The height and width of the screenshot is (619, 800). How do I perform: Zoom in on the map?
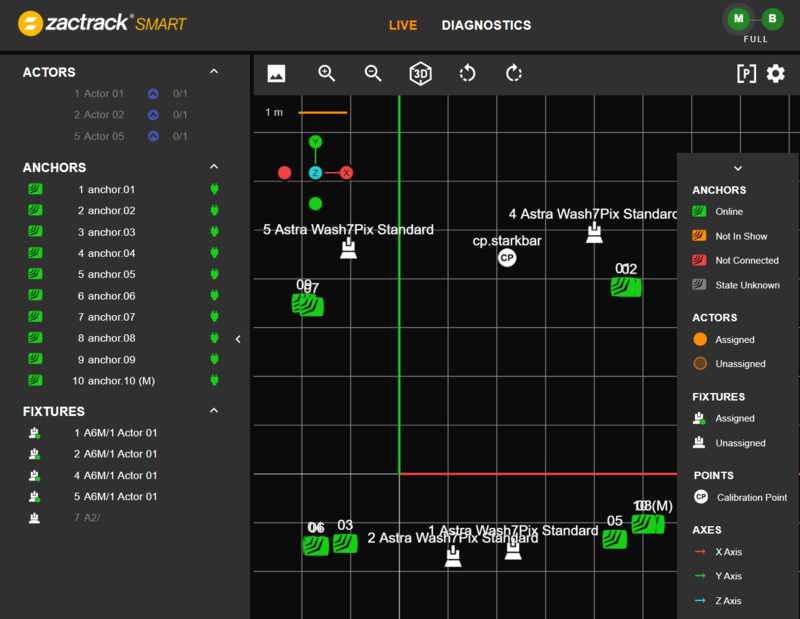click(x=327, y=73)
